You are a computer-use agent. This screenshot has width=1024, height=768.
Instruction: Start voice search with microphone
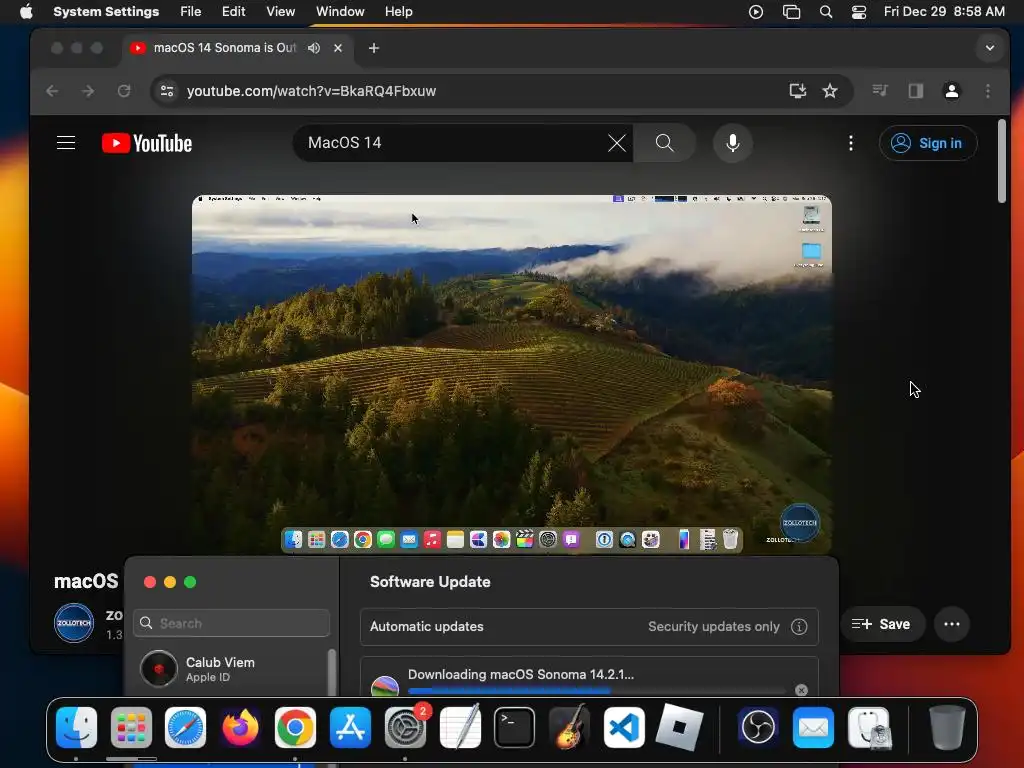[733, 143]
